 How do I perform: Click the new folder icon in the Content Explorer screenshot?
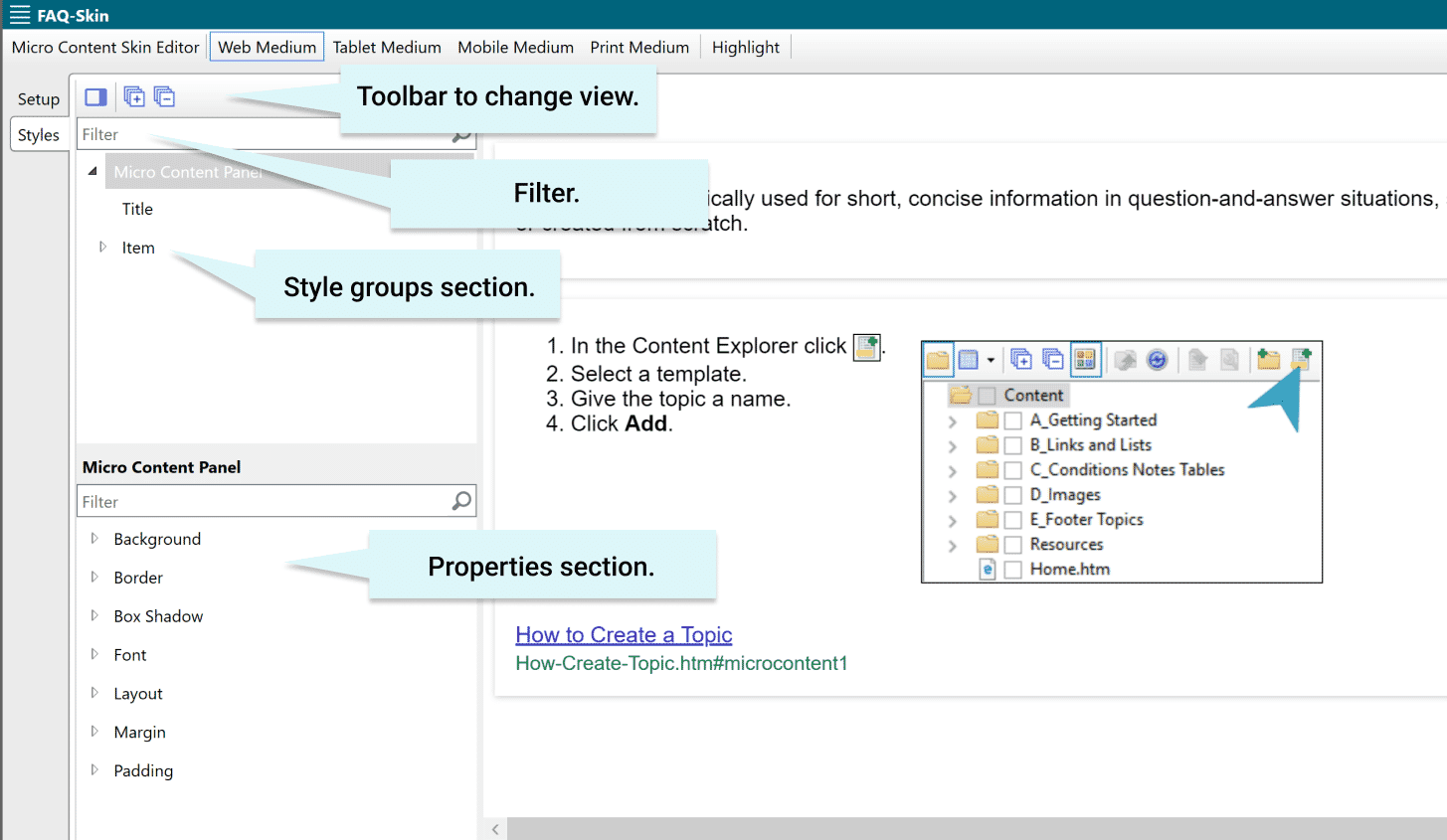[x=1270, y=359]
